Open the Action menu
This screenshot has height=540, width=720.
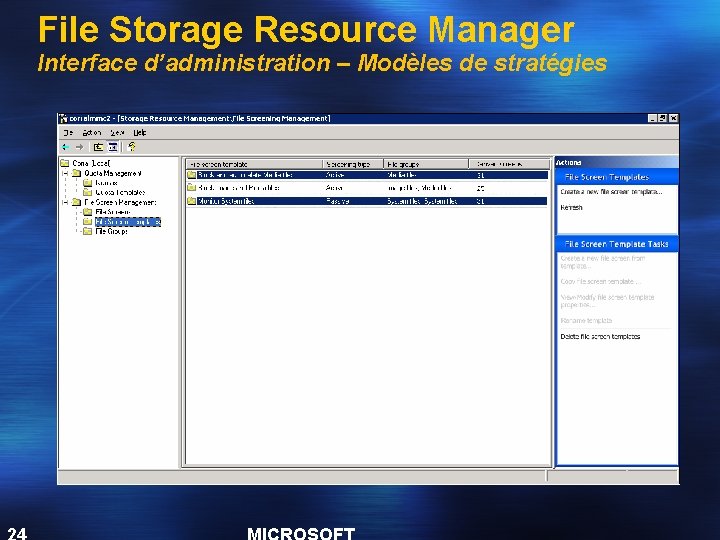[x=91, y=133]
